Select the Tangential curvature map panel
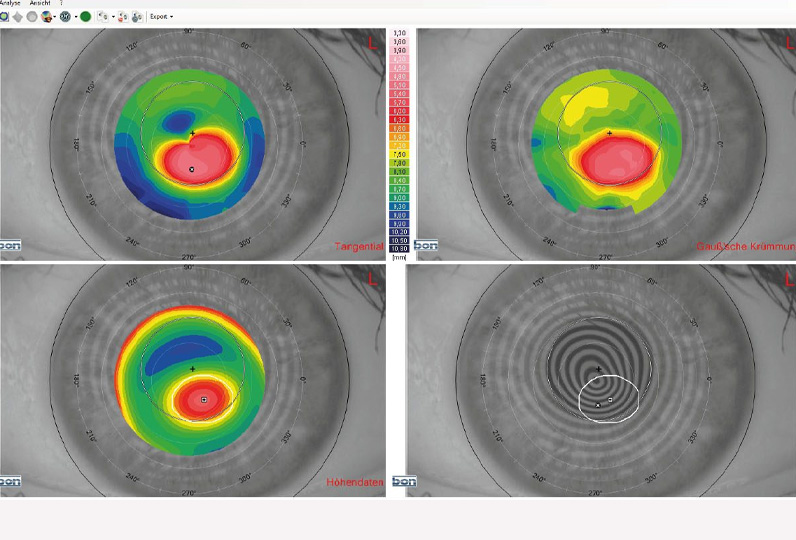796x540 pixels. click(x=193, y=144)
